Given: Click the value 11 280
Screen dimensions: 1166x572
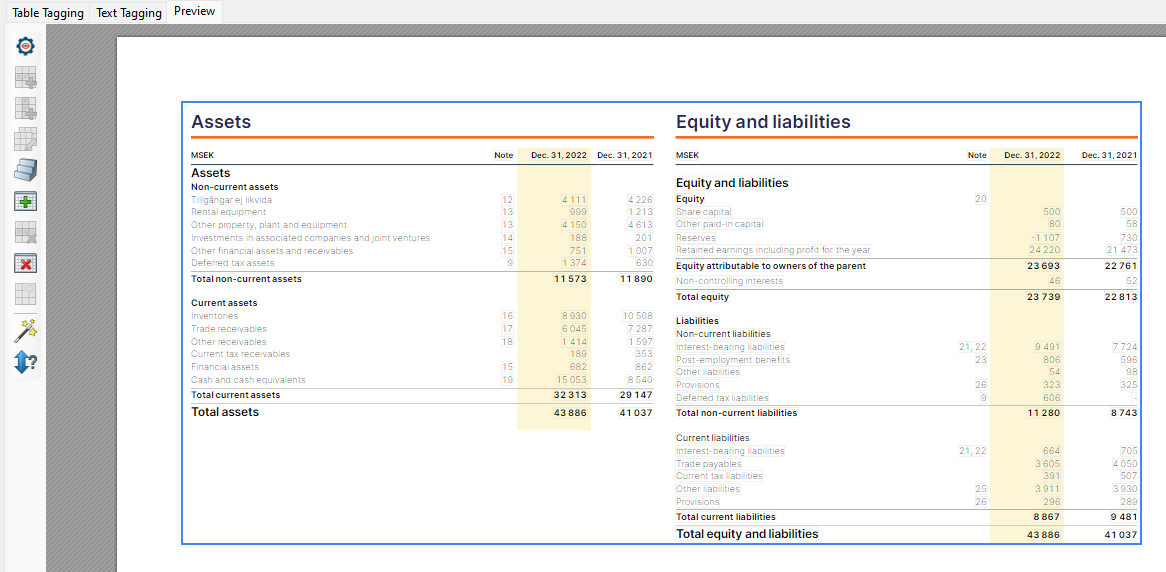Looking at the screenshot, I should tap(1044, 413).
